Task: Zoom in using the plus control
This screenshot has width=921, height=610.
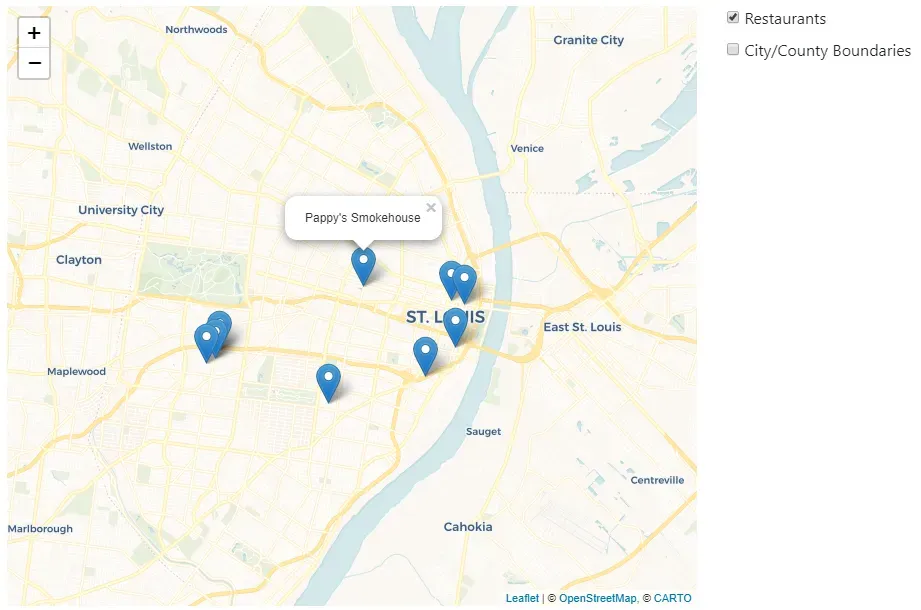Action: [33, 32]
